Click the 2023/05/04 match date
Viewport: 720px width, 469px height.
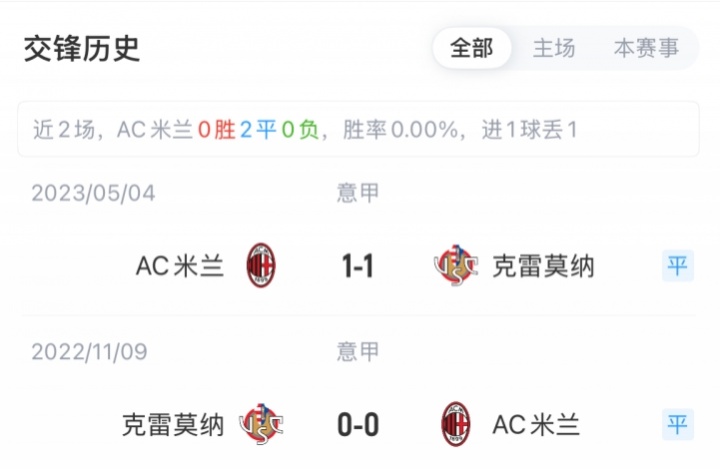pyautogui.click(x=93, y=192)
